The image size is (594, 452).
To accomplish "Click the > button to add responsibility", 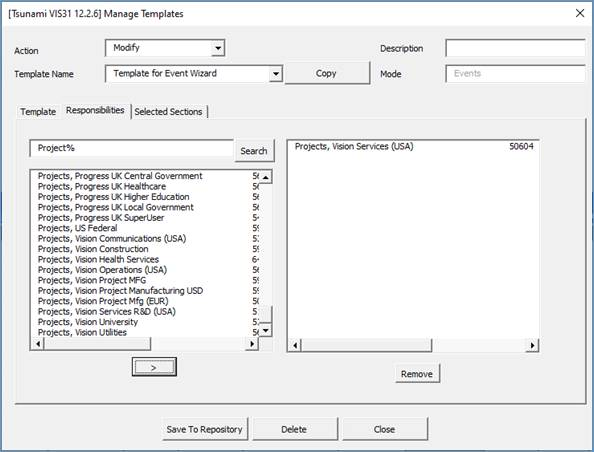I will (154, 367).
